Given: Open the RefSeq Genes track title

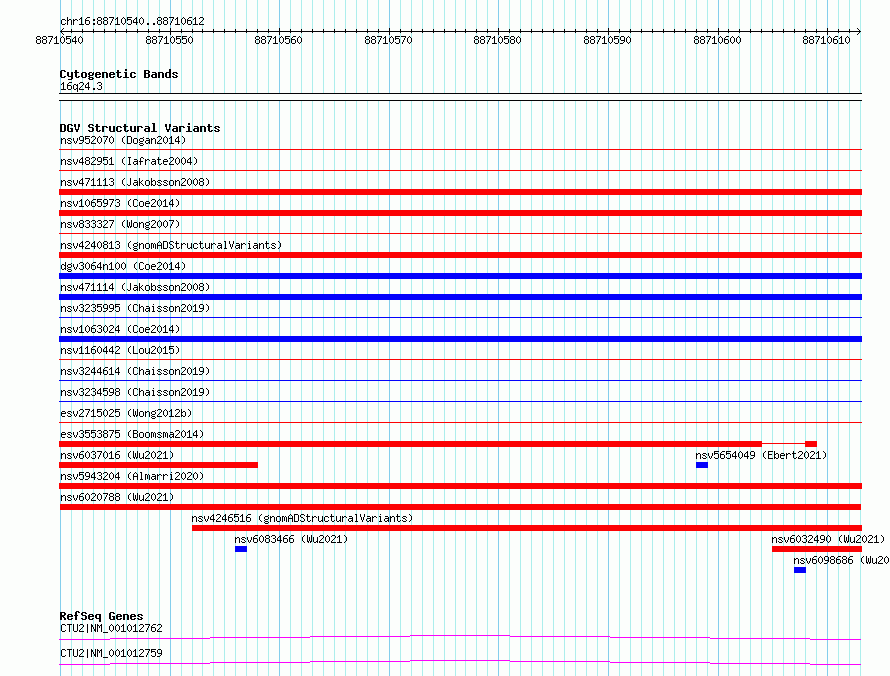Looking at the screenshot, I should click(102, 616).
